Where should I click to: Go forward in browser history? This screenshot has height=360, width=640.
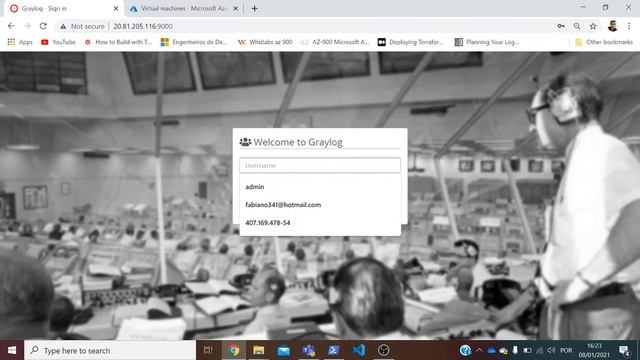[x=27, y=26]
